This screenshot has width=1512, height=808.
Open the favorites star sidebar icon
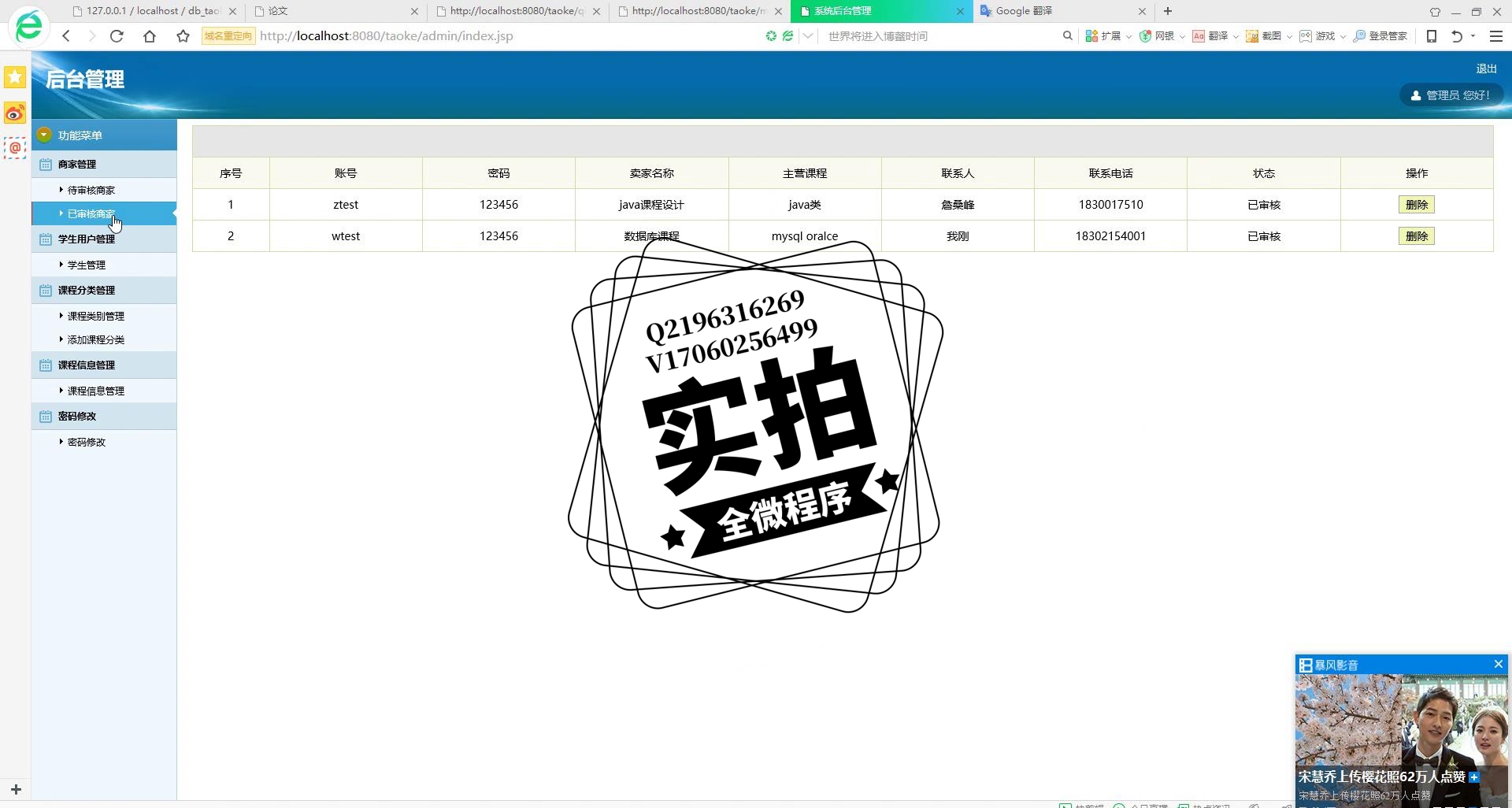(x=15, y=77)
